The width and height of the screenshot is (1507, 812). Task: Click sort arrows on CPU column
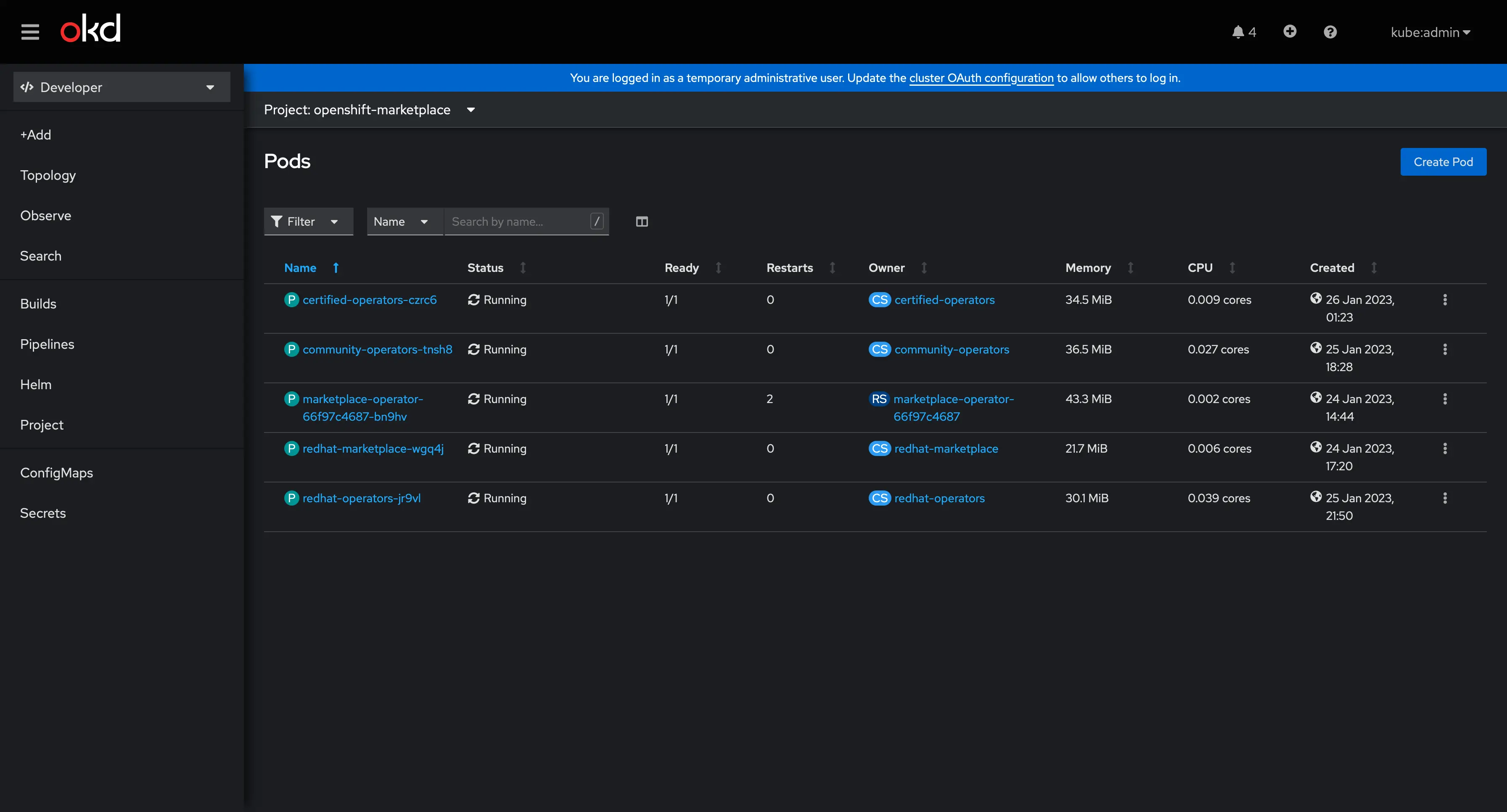pos(1232,268)
